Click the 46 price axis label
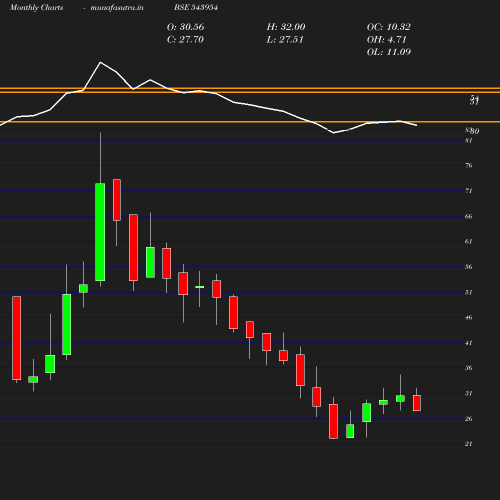Viewport: 500px width, 500px height. (469, 317)
